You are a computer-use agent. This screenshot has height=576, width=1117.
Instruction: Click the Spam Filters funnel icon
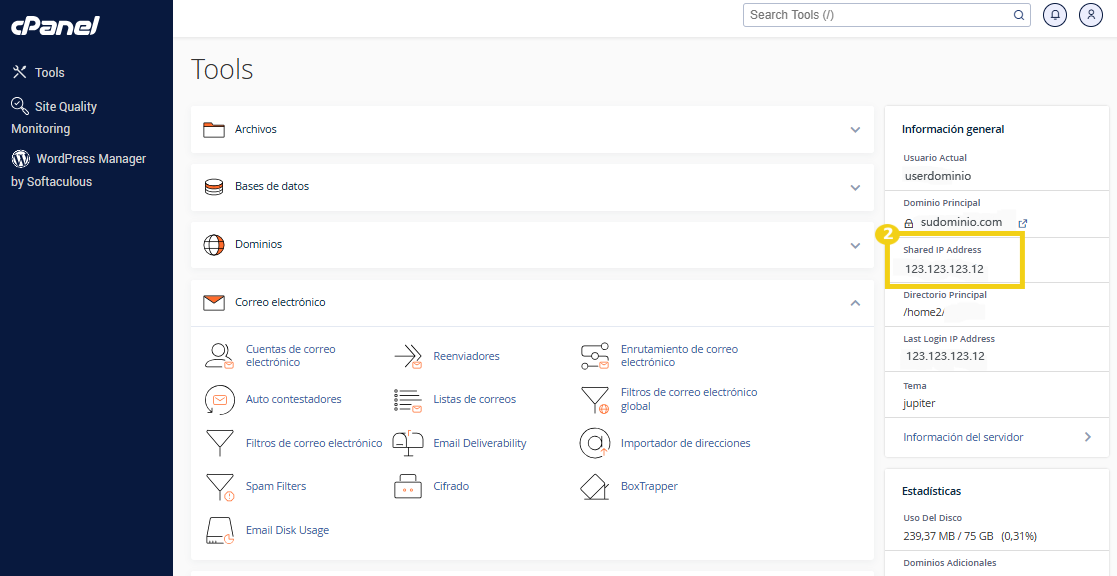219,487
